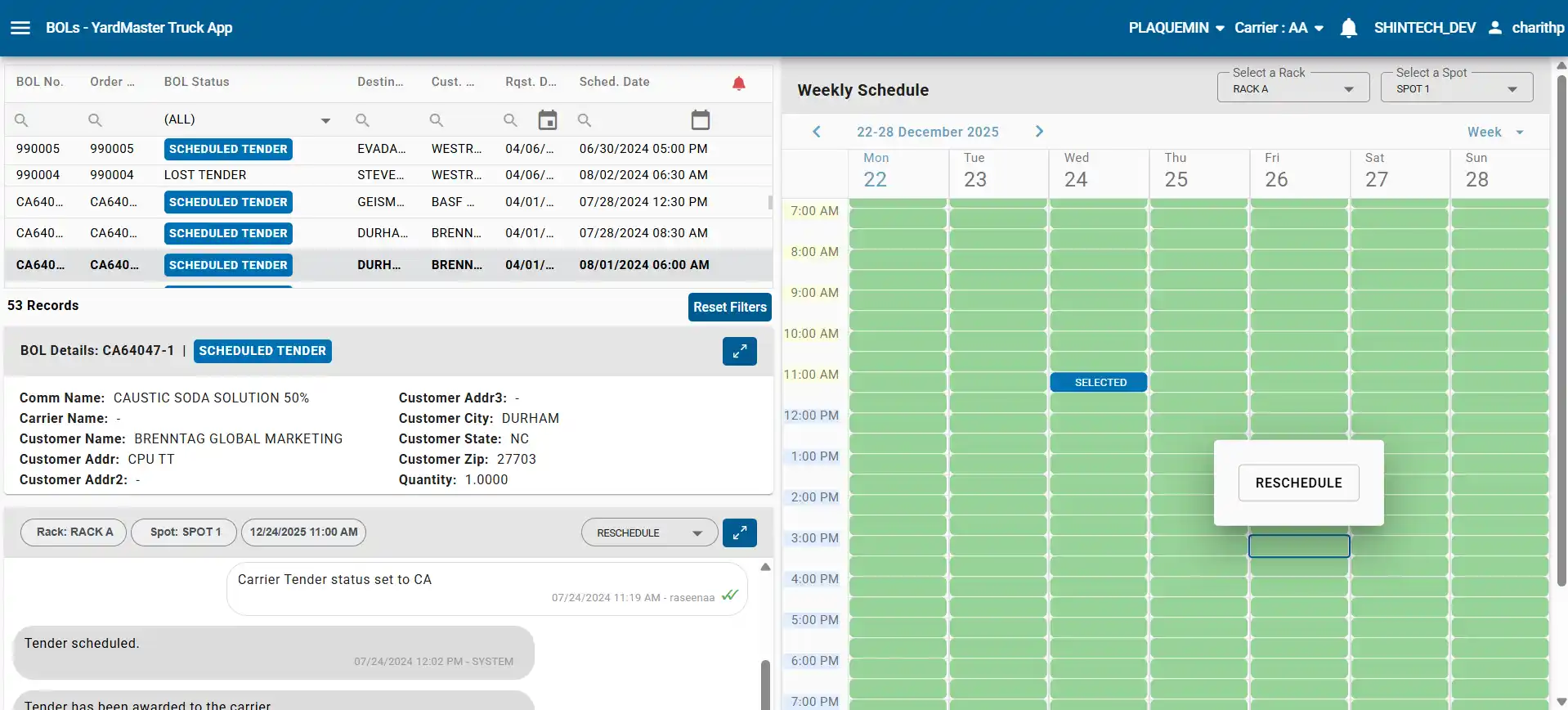The height and width of the screenshot is (710, 1568).
Task: Change the Week view selector
Action: [1494, 133]
